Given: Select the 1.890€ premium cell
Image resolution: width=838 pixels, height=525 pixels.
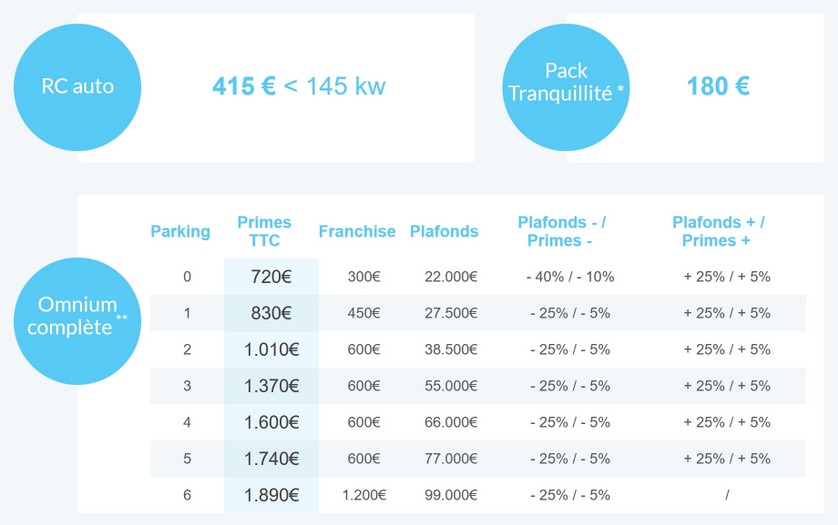Looking at the screenshot, I should point(271,495).
